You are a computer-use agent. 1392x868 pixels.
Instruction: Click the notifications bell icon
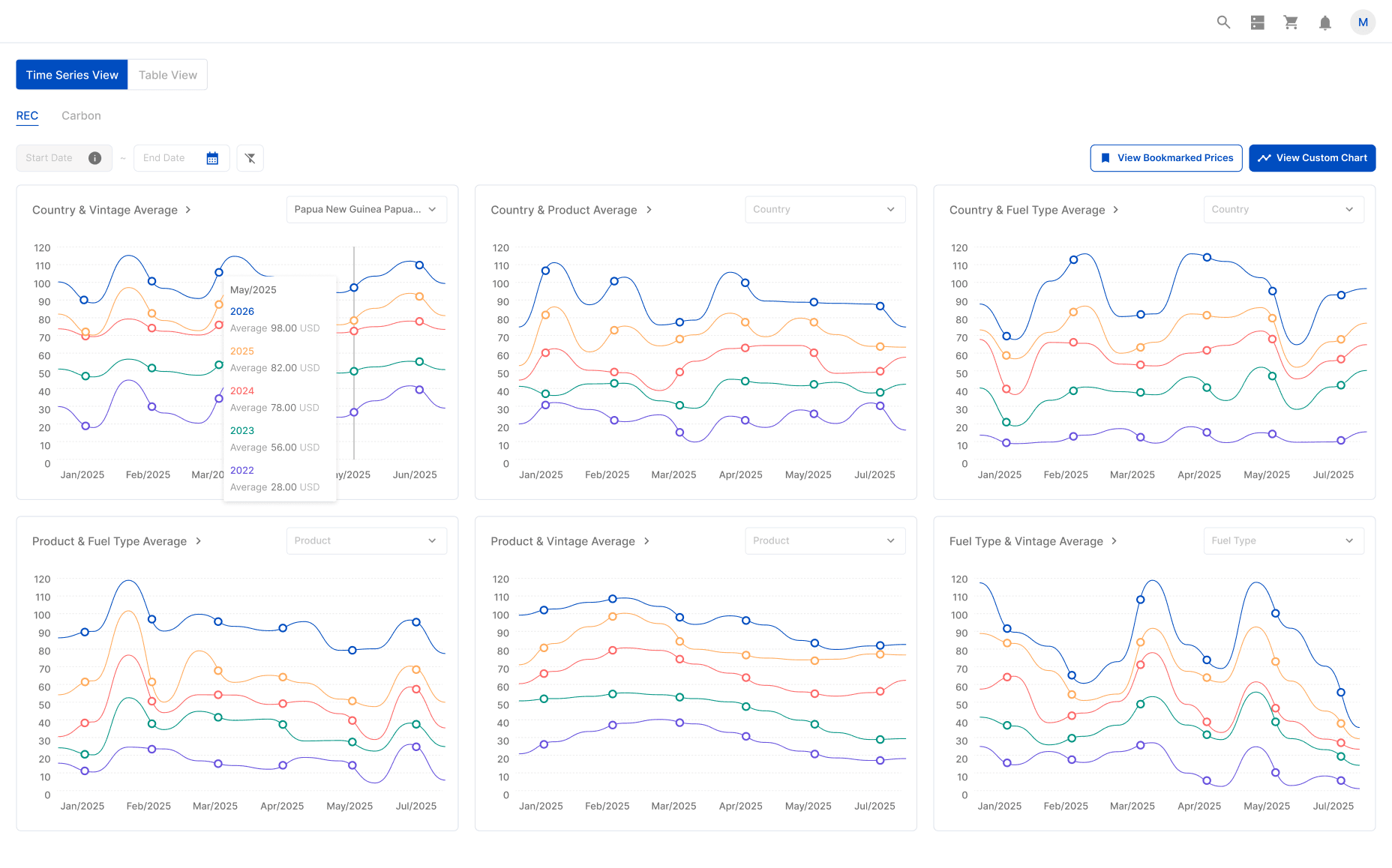(1324, 22)
